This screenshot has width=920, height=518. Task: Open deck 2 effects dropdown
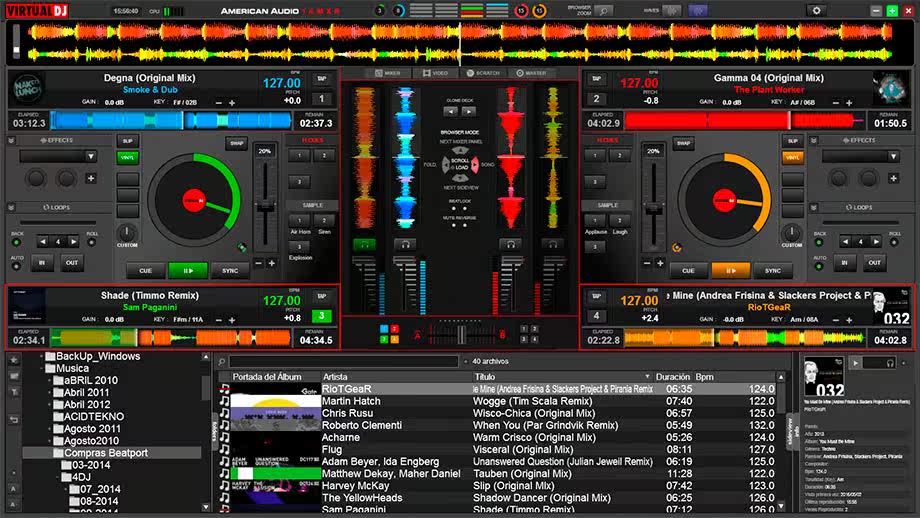tap(893, 156)
